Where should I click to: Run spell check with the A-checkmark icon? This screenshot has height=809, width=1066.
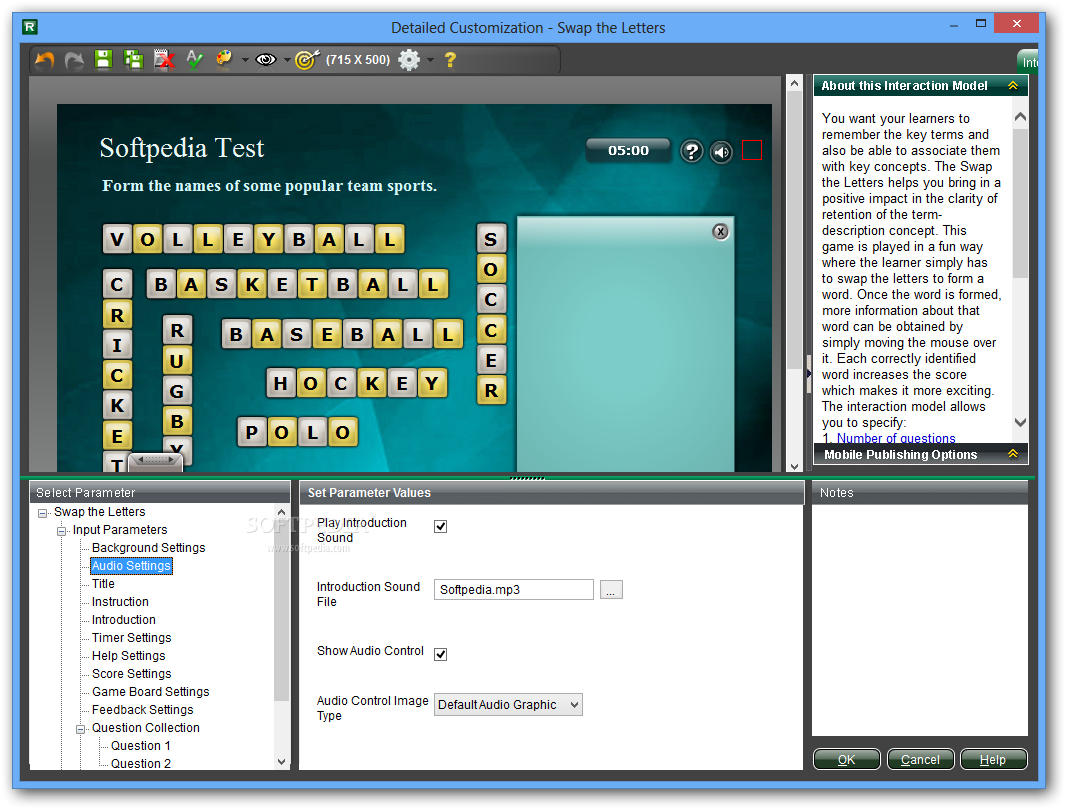click(194, 60)
